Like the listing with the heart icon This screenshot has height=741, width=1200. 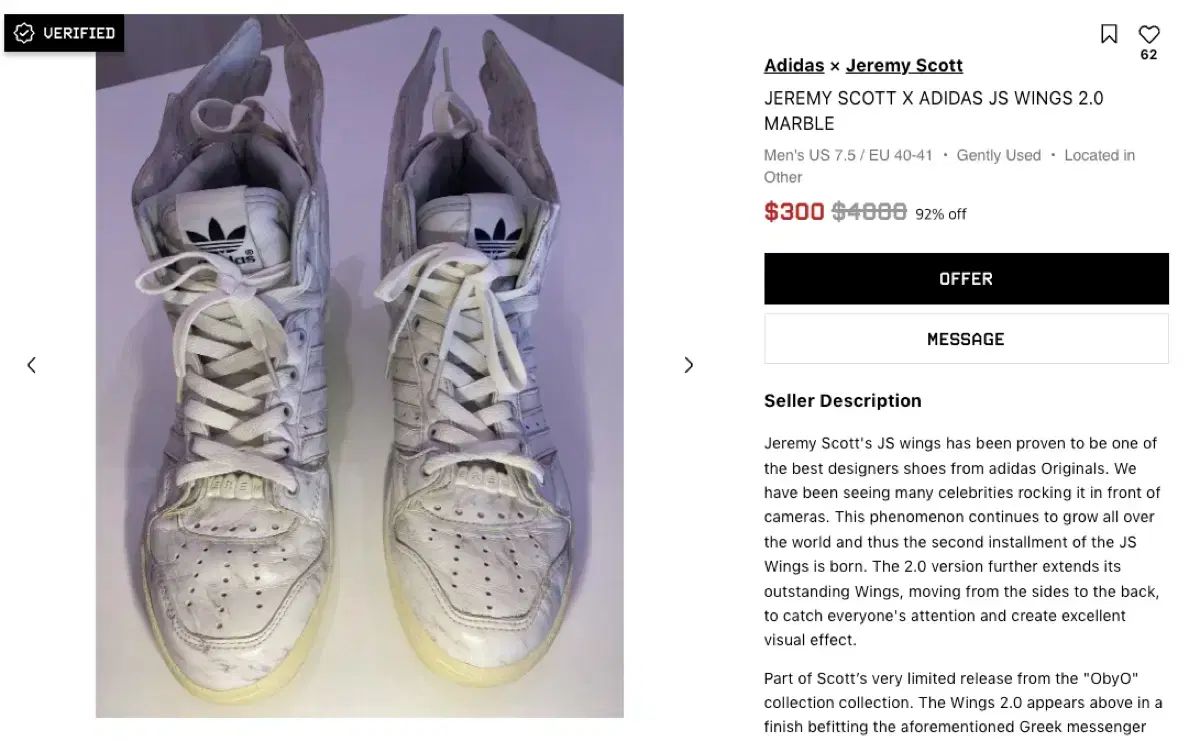click(x=1149, y=34)
